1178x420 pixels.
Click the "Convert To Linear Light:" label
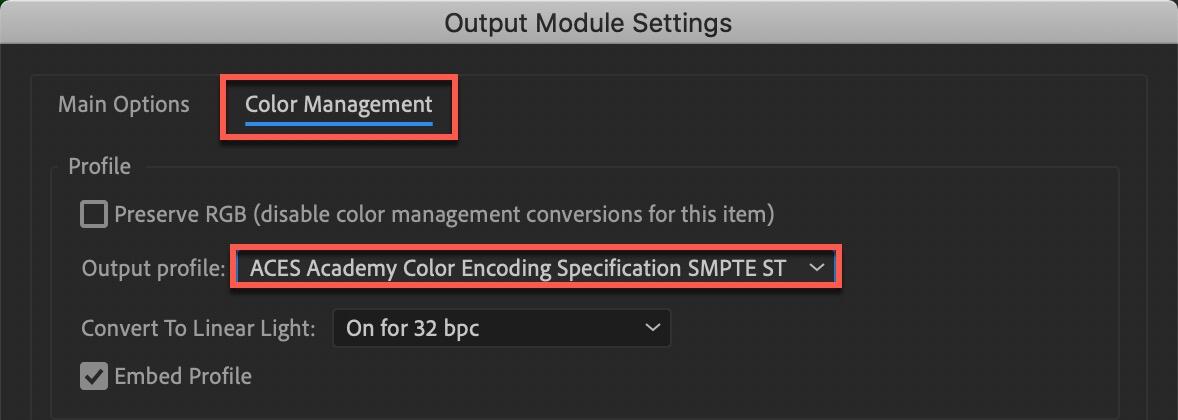(199, 327)
